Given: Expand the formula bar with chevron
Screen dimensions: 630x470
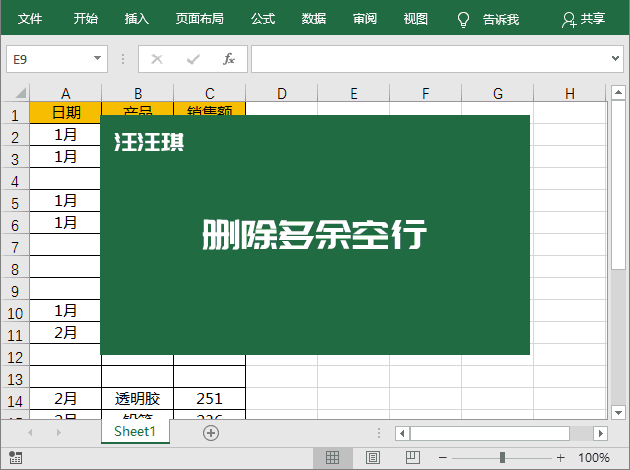Looking at the screenshot, I should (x=615, y=59).
